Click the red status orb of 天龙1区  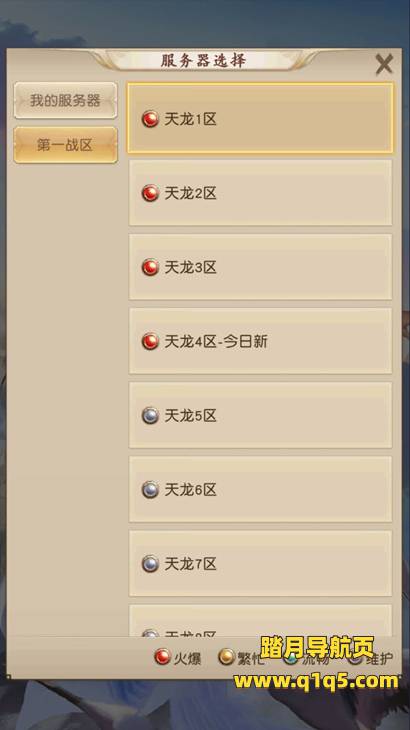point(150,119)
